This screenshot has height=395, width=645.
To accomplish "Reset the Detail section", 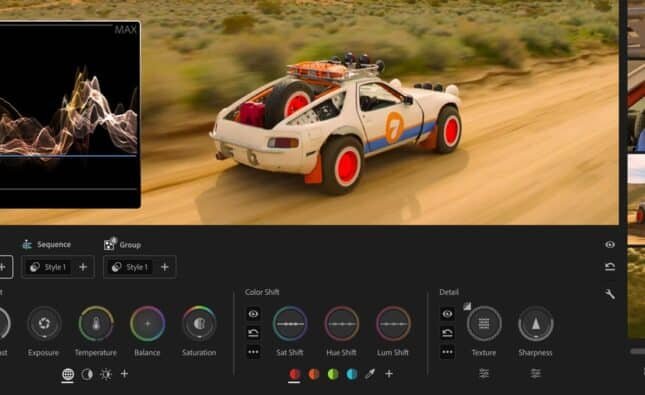I will click(448, 332).
